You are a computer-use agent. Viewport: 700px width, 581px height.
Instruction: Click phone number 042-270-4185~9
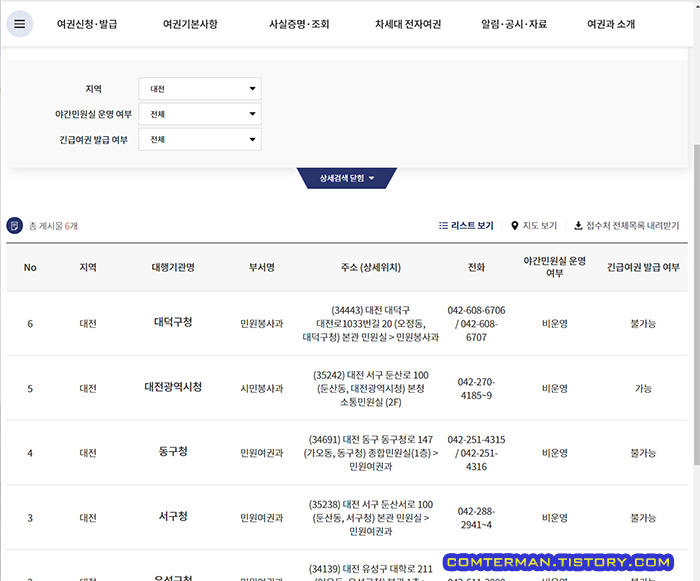coord(476,389)
